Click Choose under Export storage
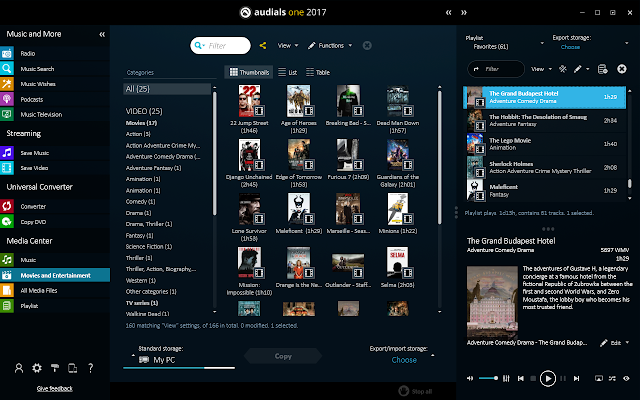This screenshot has width=640, height=400. coord(570,47)
